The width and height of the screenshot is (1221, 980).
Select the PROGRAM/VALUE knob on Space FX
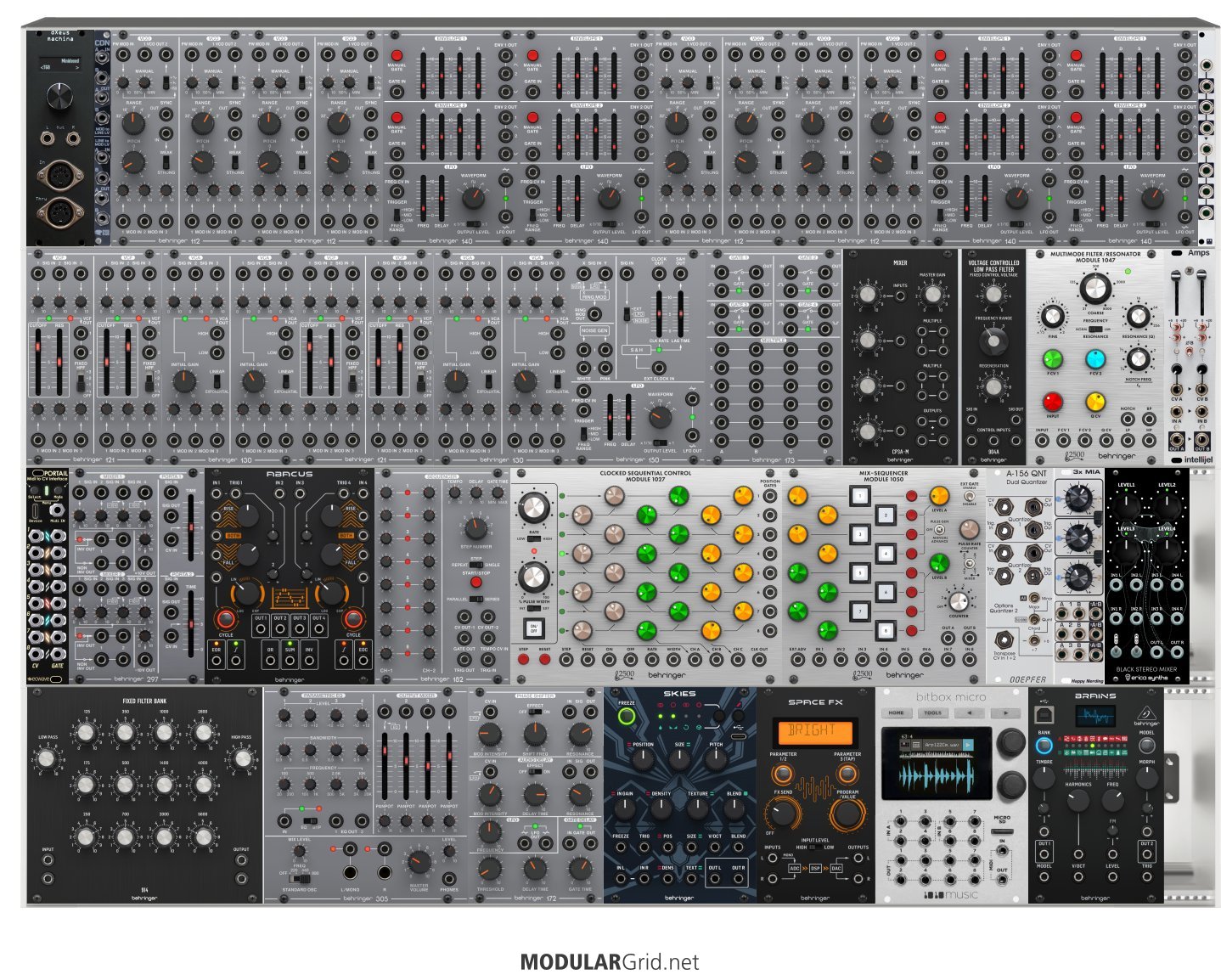click(847, 814)
